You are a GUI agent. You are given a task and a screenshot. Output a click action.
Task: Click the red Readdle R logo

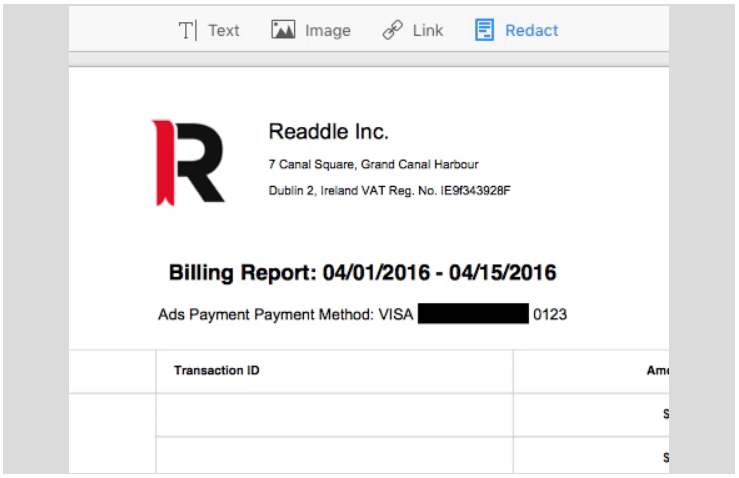pos(188,163)
